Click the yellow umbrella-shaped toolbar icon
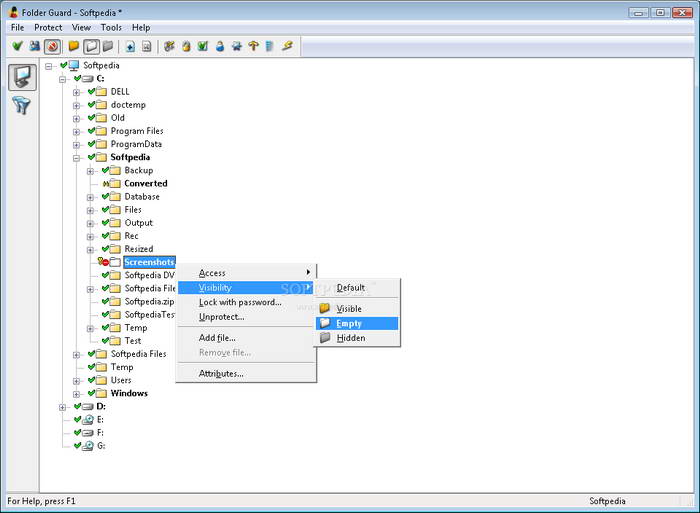 pyautogui.click(x=254, y=46)
